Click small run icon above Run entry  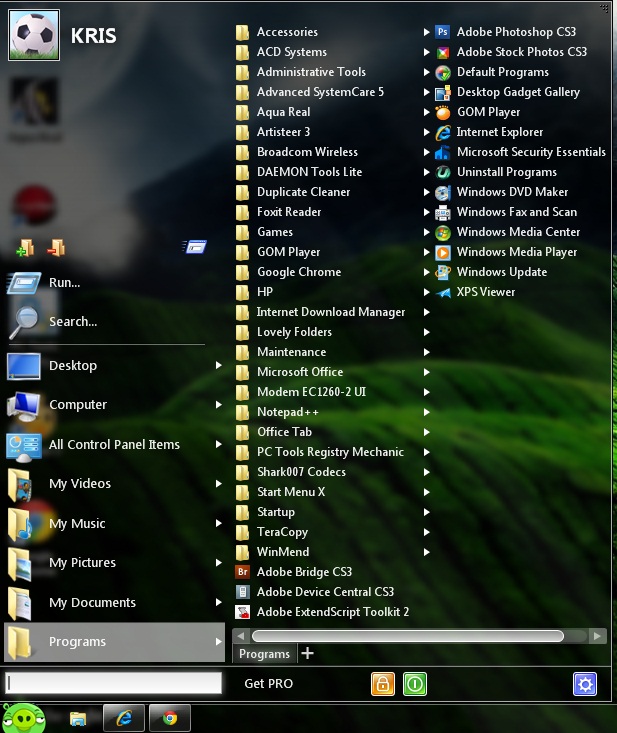tap(194, 246)
